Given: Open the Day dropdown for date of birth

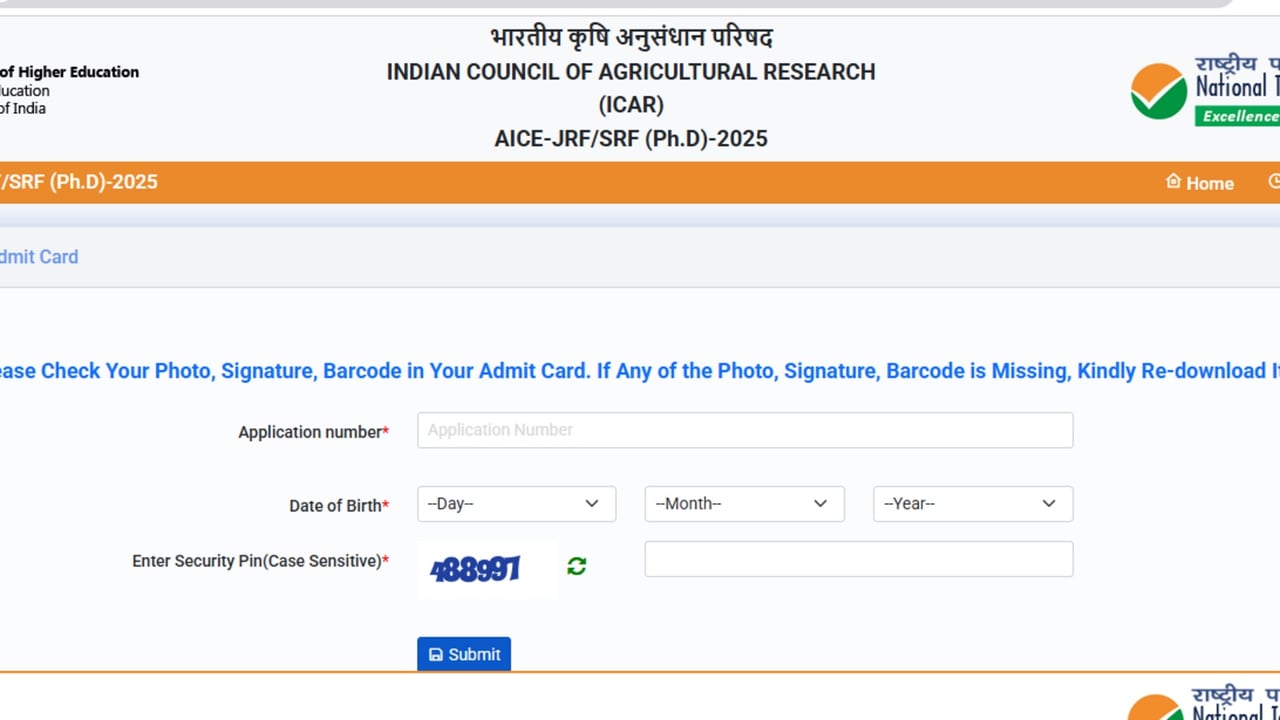Looking at the screenshot, I should (x=516, y=504).
